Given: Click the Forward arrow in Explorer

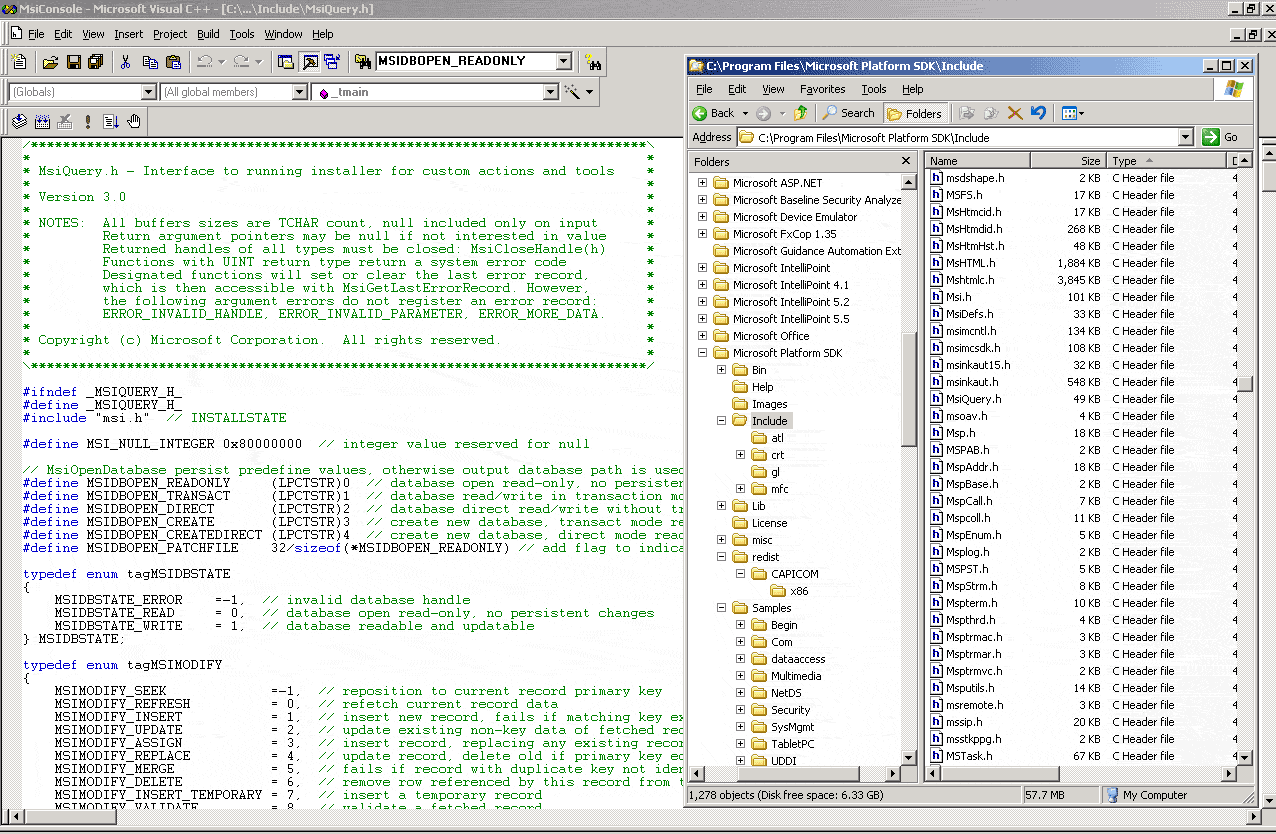Looking at the screenshot, I should 764,113.
